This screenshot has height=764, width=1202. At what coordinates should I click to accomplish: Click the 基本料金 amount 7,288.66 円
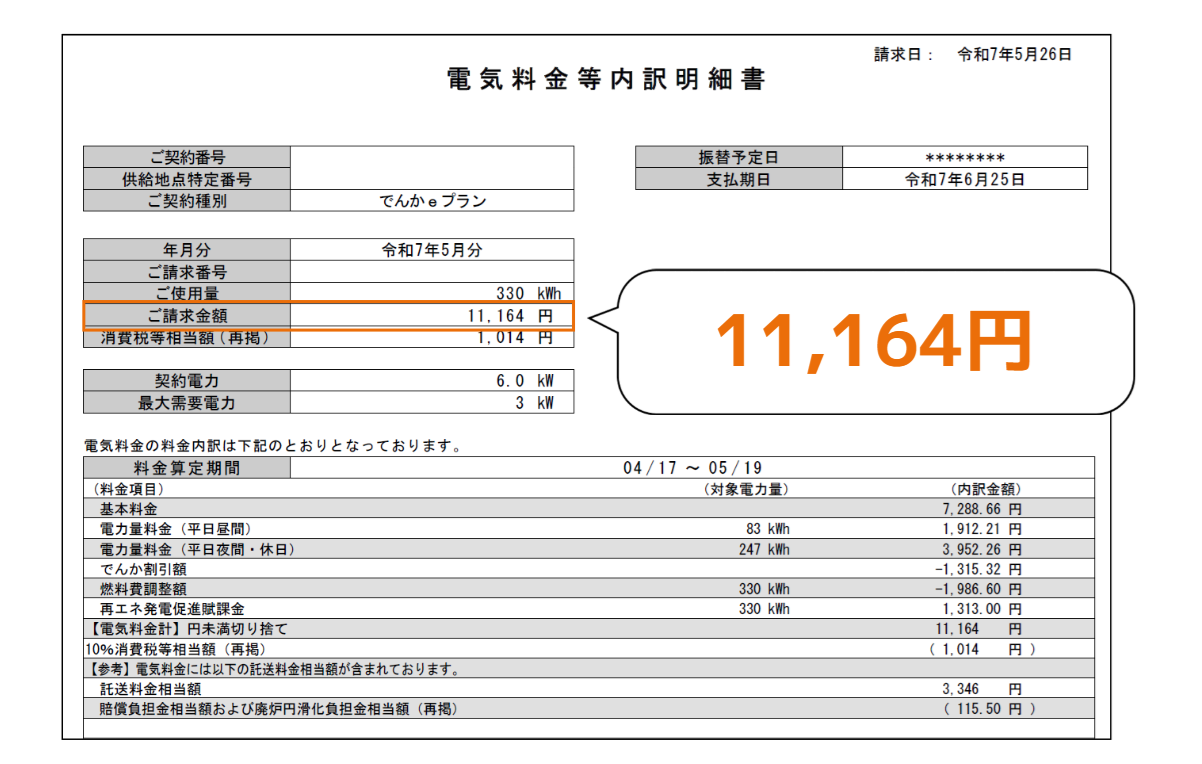[x=981, y=509]
